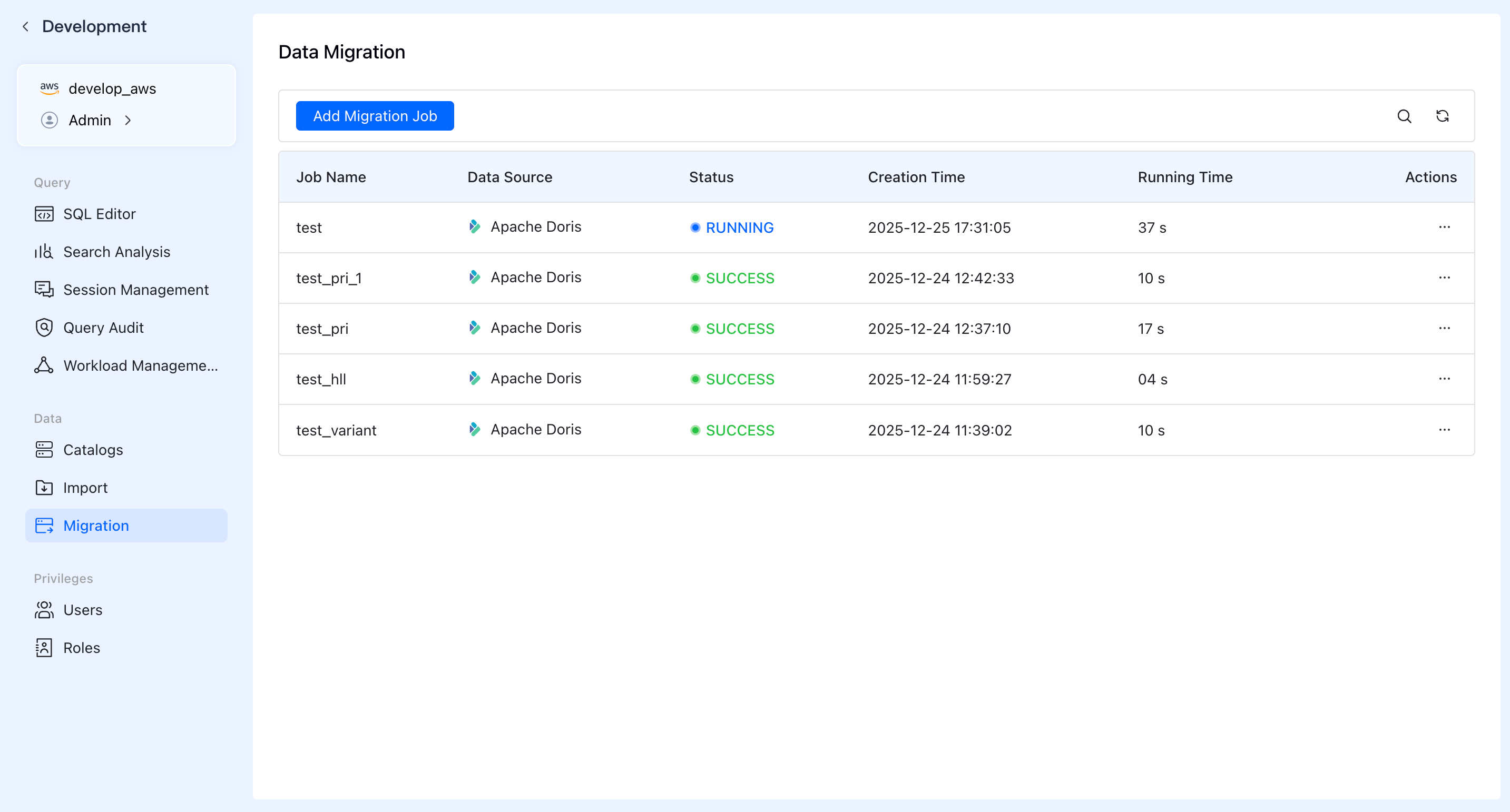Select Users in Privileges section
Image resolution: width=1510 pixels, height=812 pixels.
pos(82,610)
